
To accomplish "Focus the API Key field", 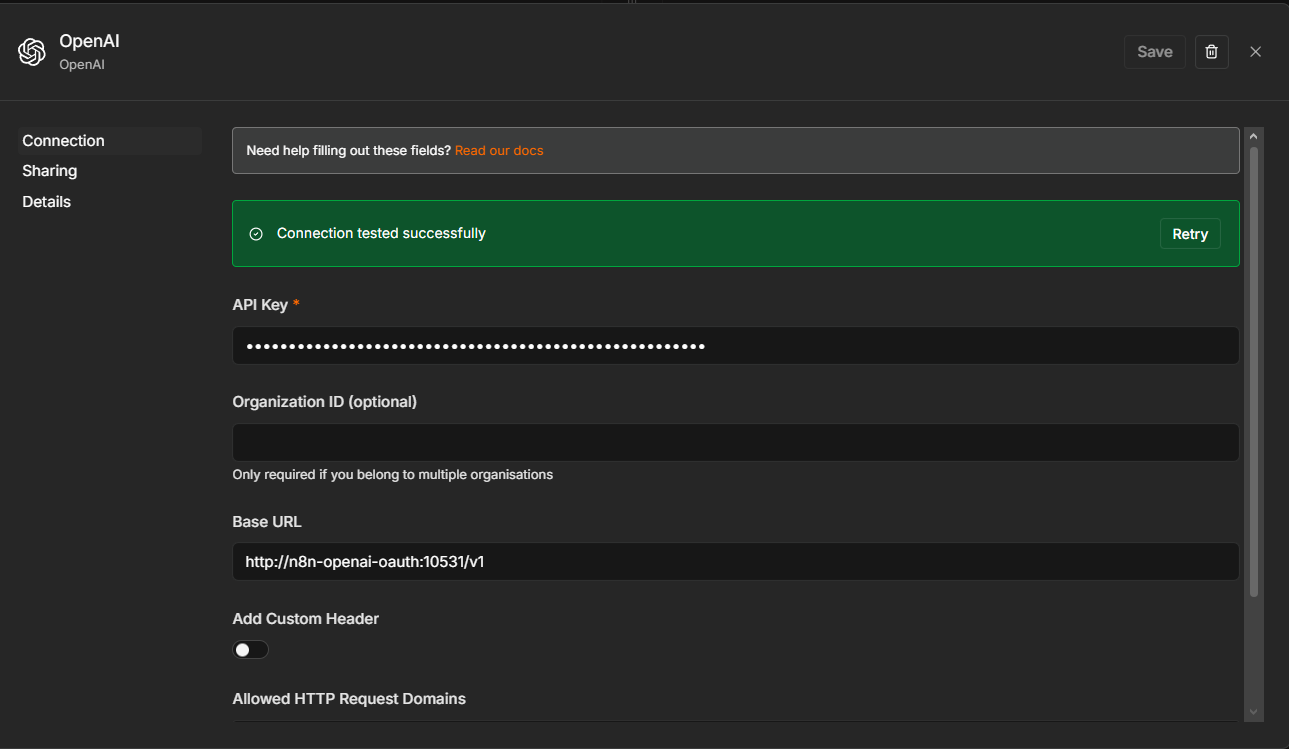I will (736, 346).
